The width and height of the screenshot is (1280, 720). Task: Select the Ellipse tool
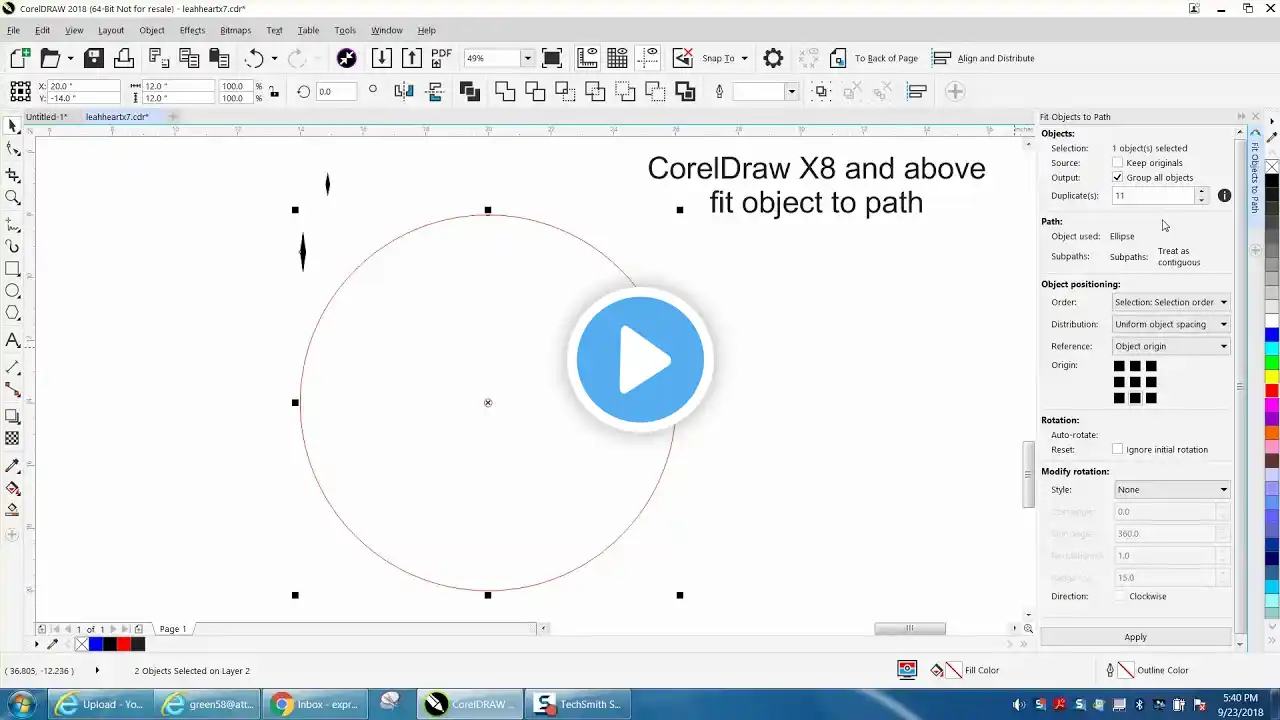click(x=13, y=291)
